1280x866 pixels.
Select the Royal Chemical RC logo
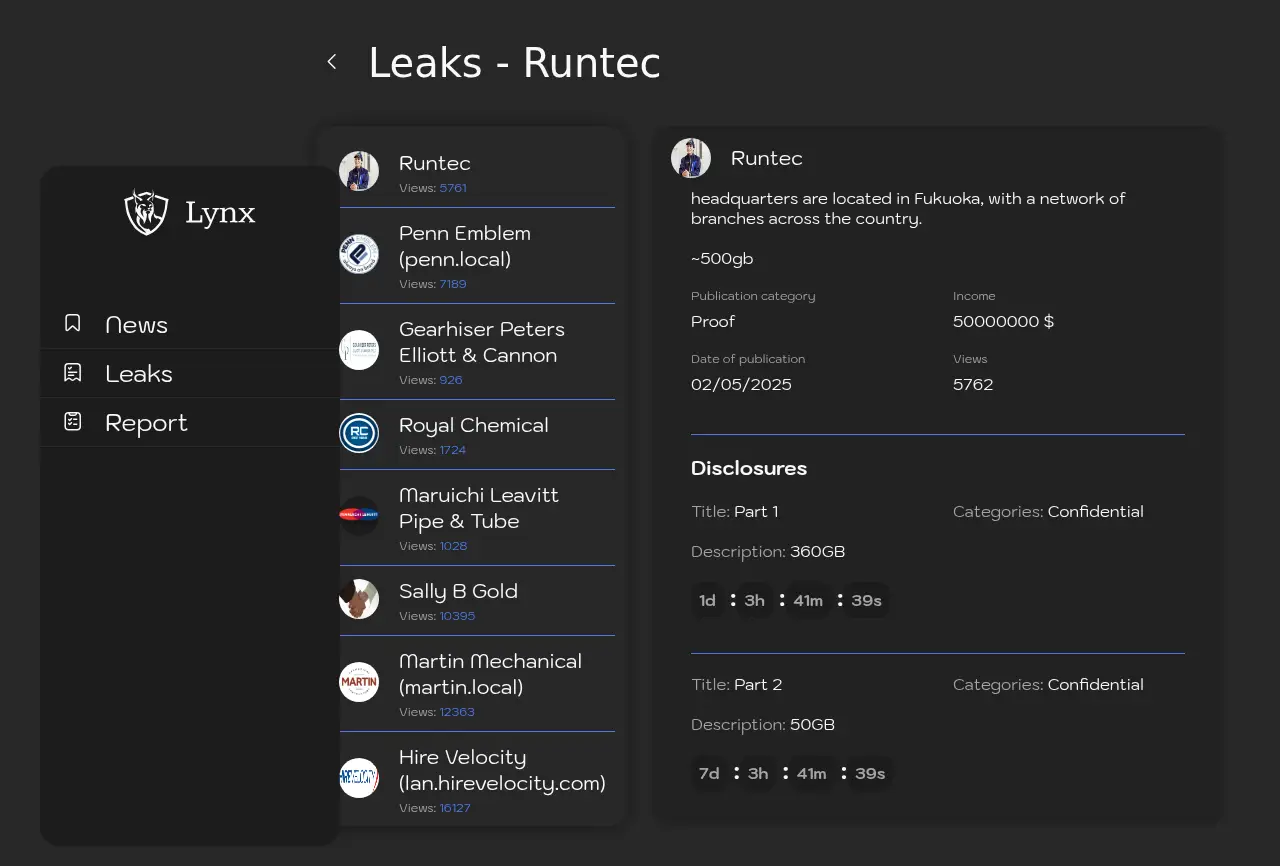tap(359, 433)
